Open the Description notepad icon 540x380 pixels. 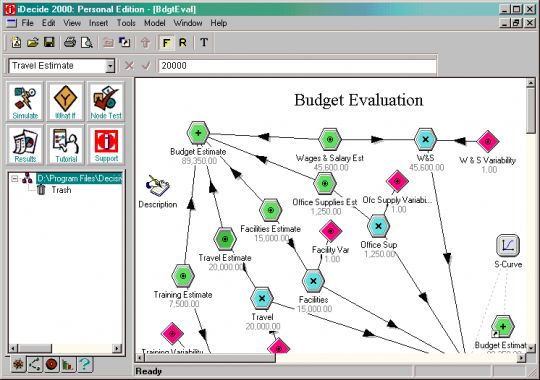158,186
